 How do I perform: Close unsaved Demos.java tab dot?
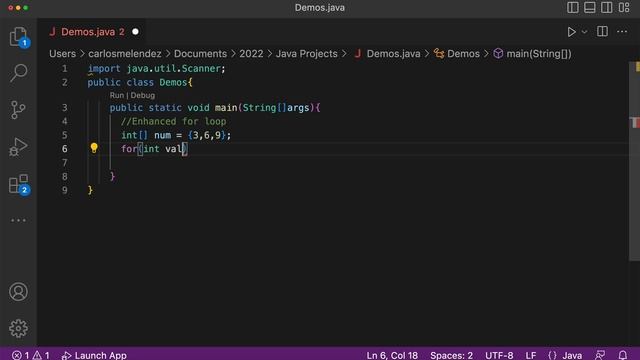point(135,31)
